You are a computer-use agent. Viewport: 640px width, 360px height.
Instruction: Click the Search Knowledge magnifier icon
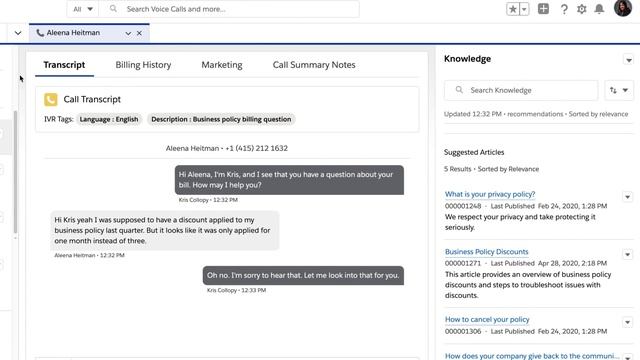459,90
